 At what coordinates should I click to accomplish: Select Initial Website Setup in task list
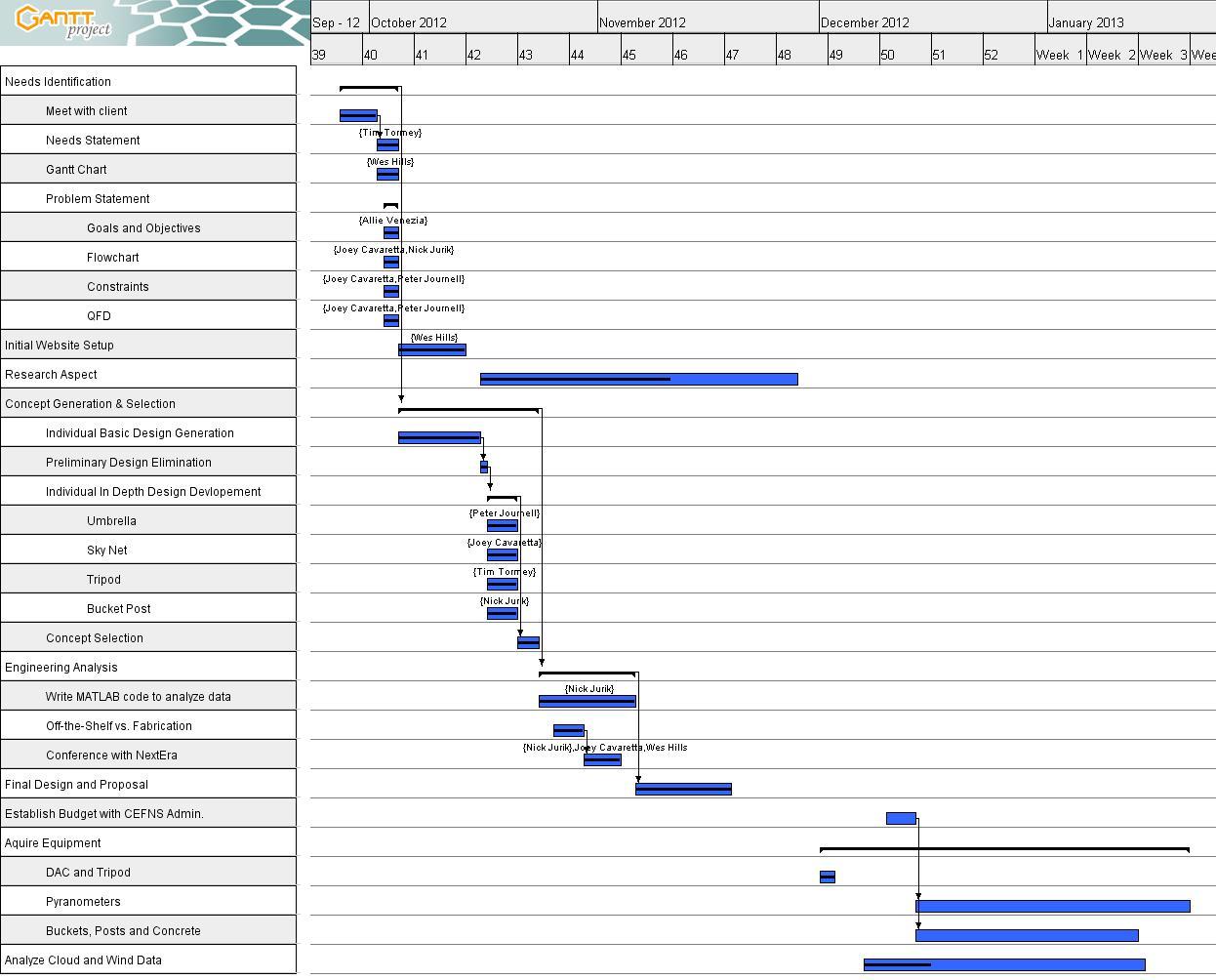(59, 346)
